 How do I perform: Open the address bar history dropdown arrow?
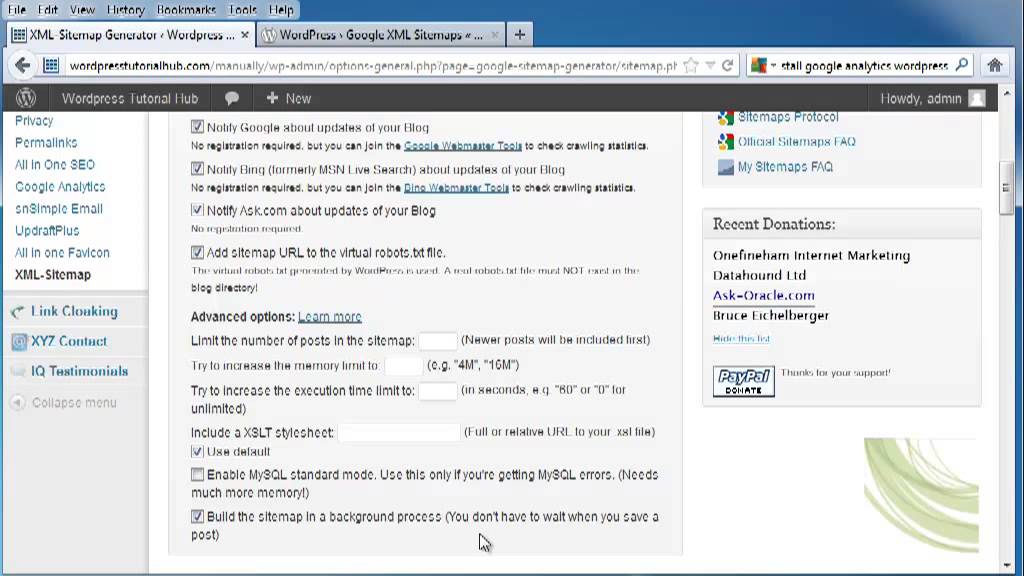click(x=710, y=65)
